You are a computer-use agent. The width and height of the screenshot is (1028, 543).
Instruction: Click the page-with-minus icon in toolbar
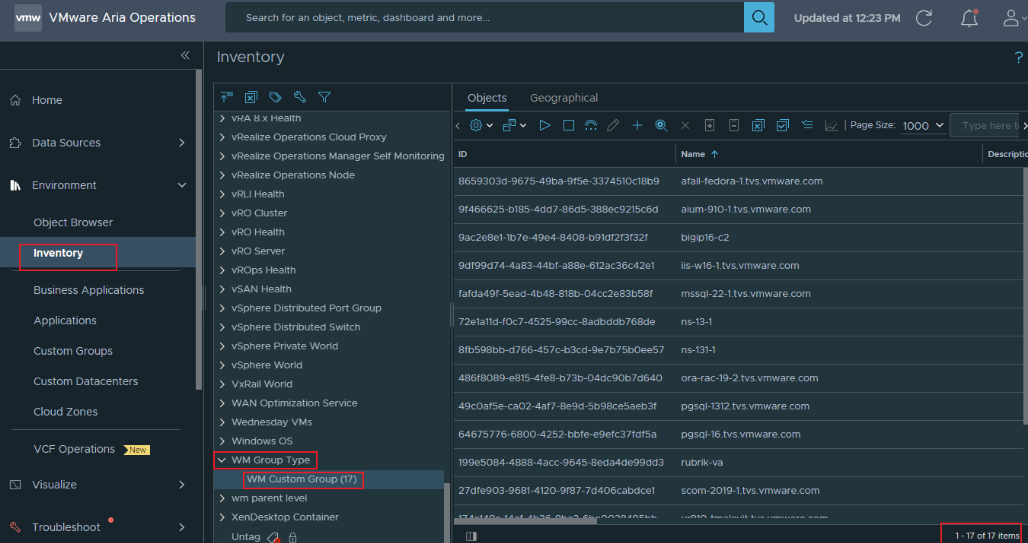pos(734,125)
